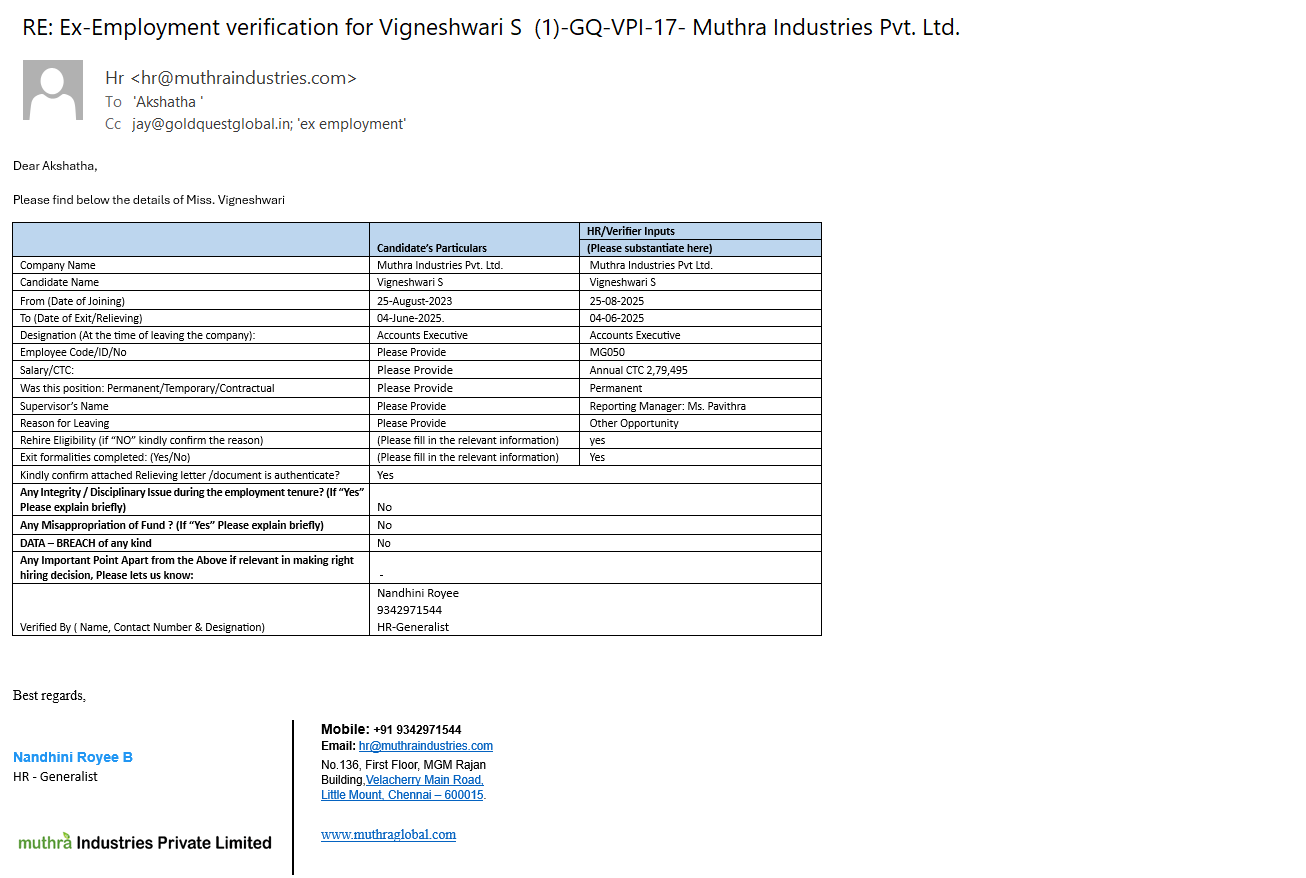Click the 'HR - Generalist' title under signature name

(x=55, y=777)
